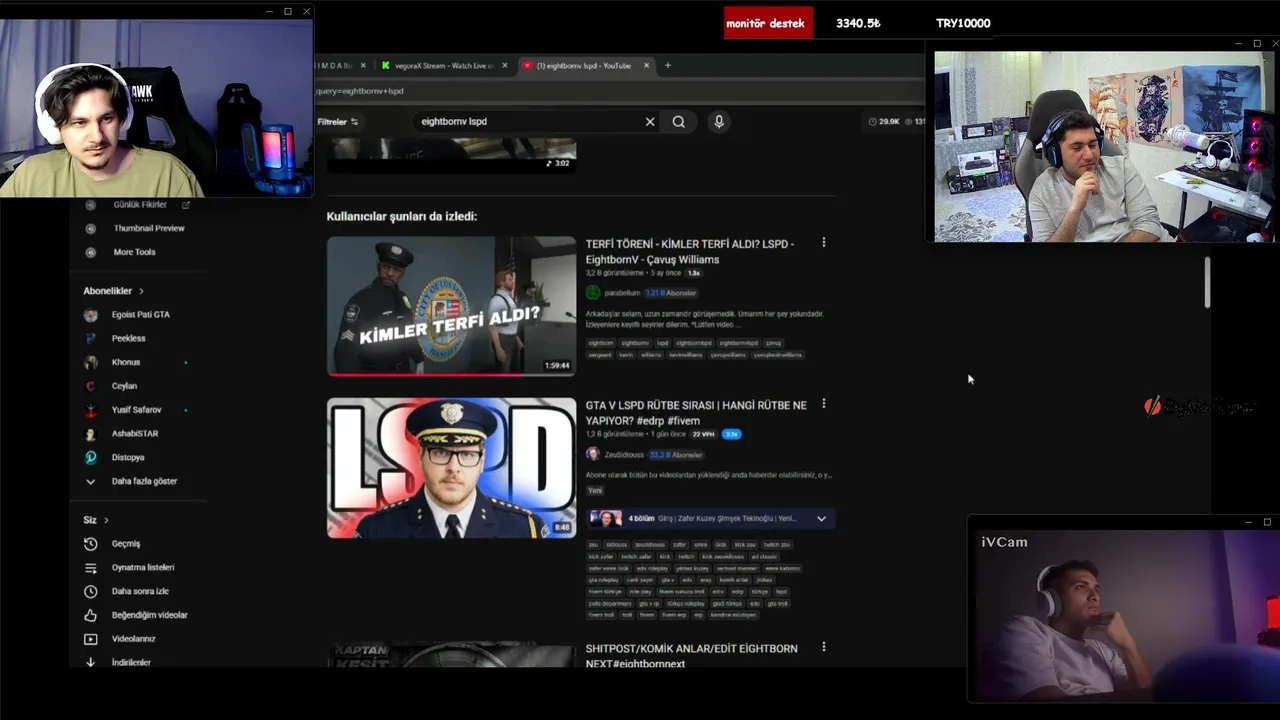The height and width of the screenshot is (720, 1280).
Task: Open a new browser tab with plus
Action: (668, 65)
